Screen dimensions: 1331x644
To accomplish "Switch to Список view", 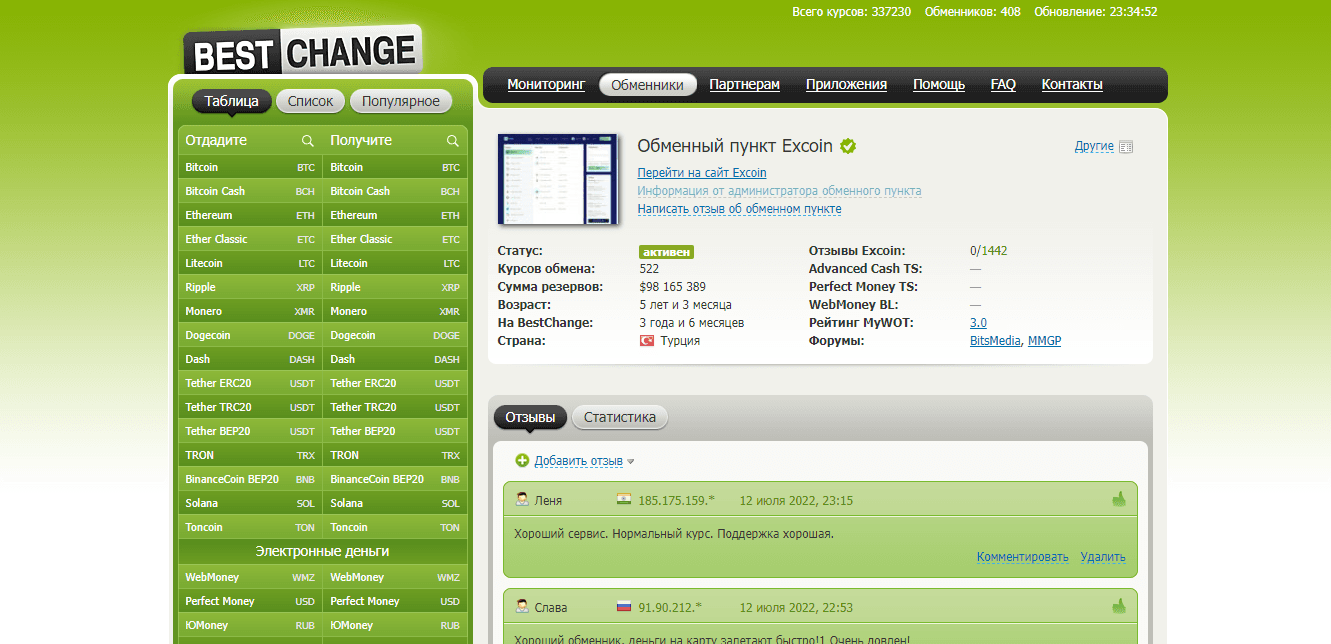I will click(x=310, y=101).
